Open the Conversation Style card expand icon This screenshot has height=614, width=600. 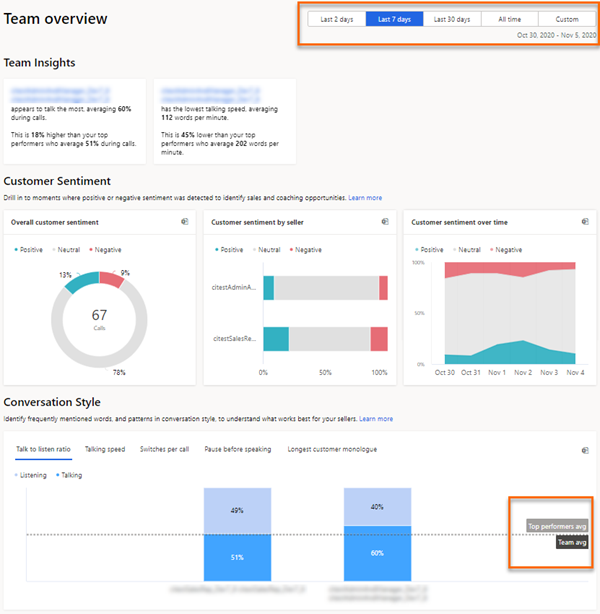(583, 450)
